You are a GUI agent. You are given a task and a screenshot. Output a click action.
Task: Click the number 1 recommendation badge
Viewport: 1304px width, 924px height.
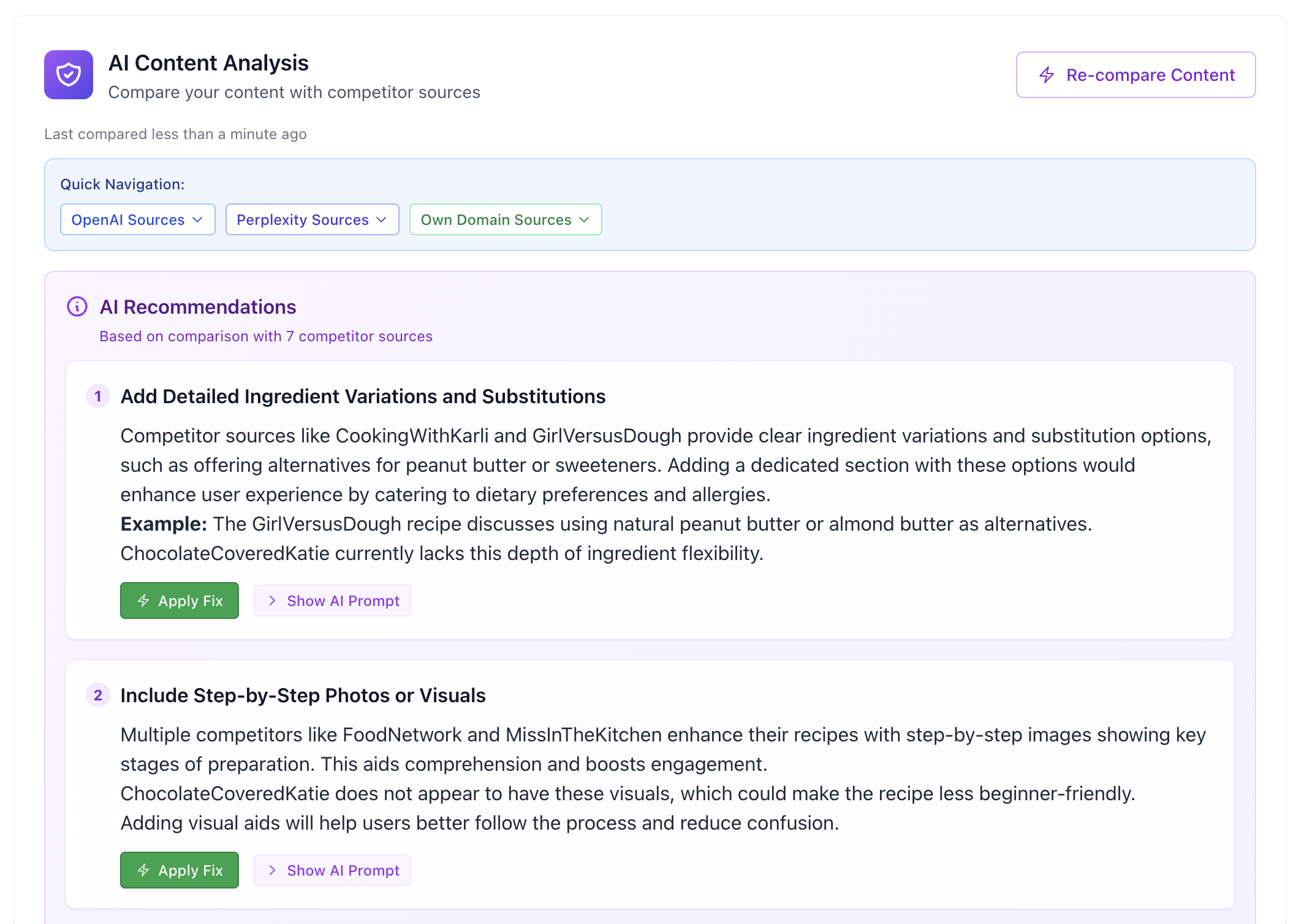tap(98, 396)
